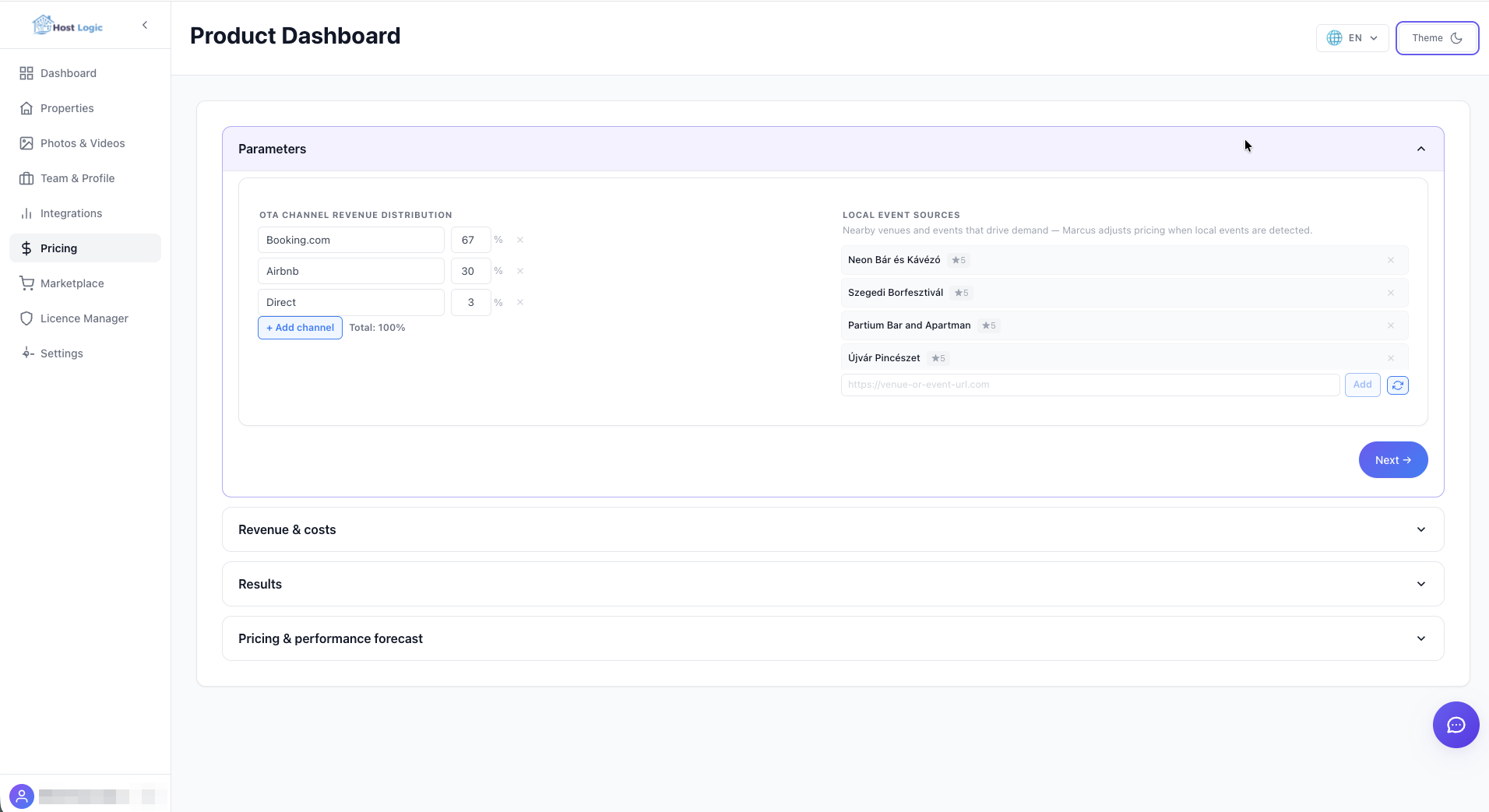Click the + Add channel button
The image size is (1489, 812).
pos(300,328)
